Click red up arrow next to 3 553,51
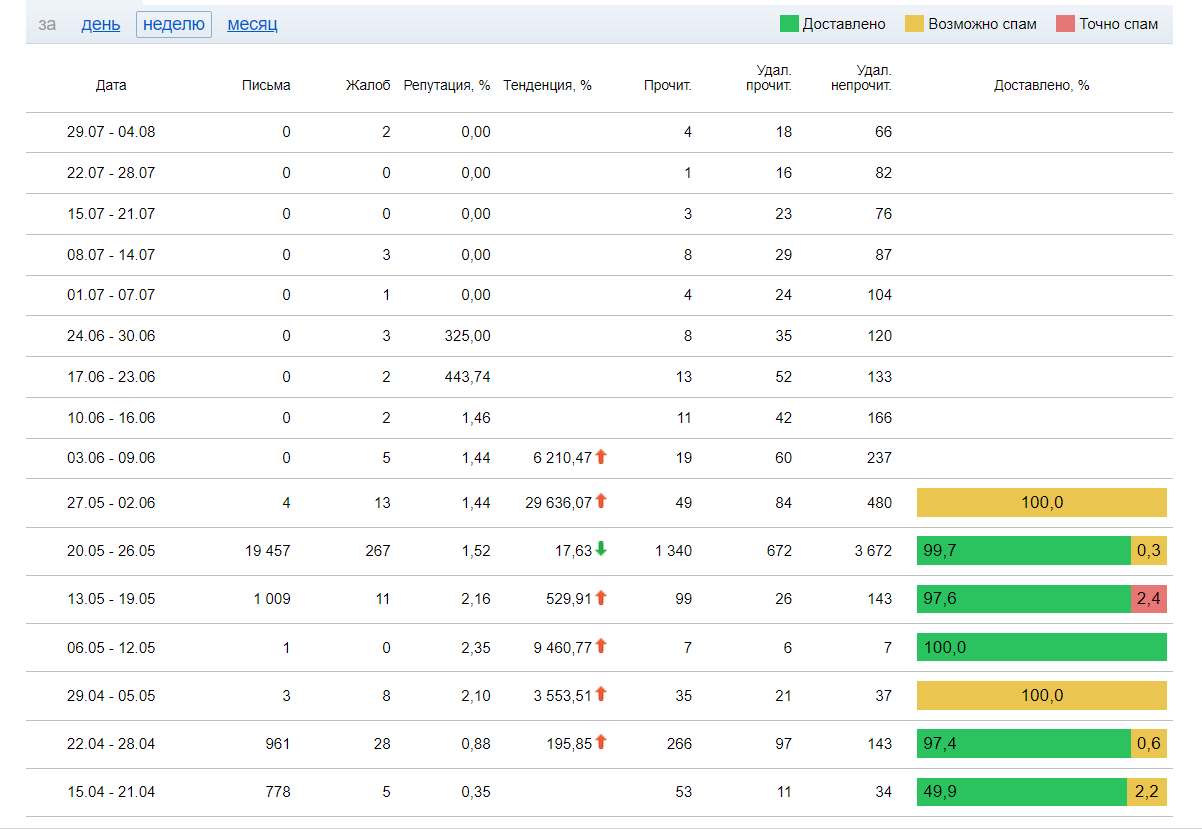1202x833 pixels. point(601,693)
